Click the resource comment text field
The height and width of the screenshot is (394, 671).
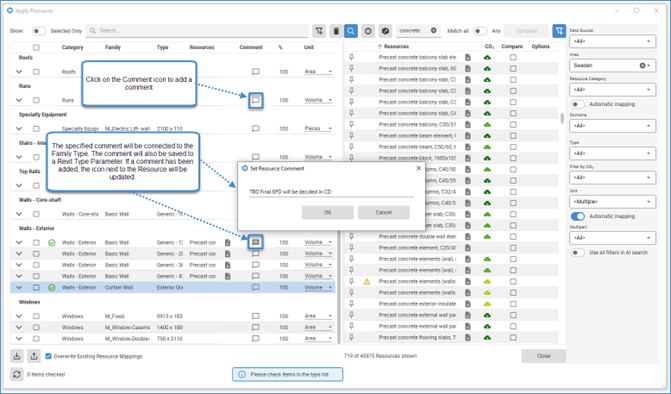coord(331,192)
